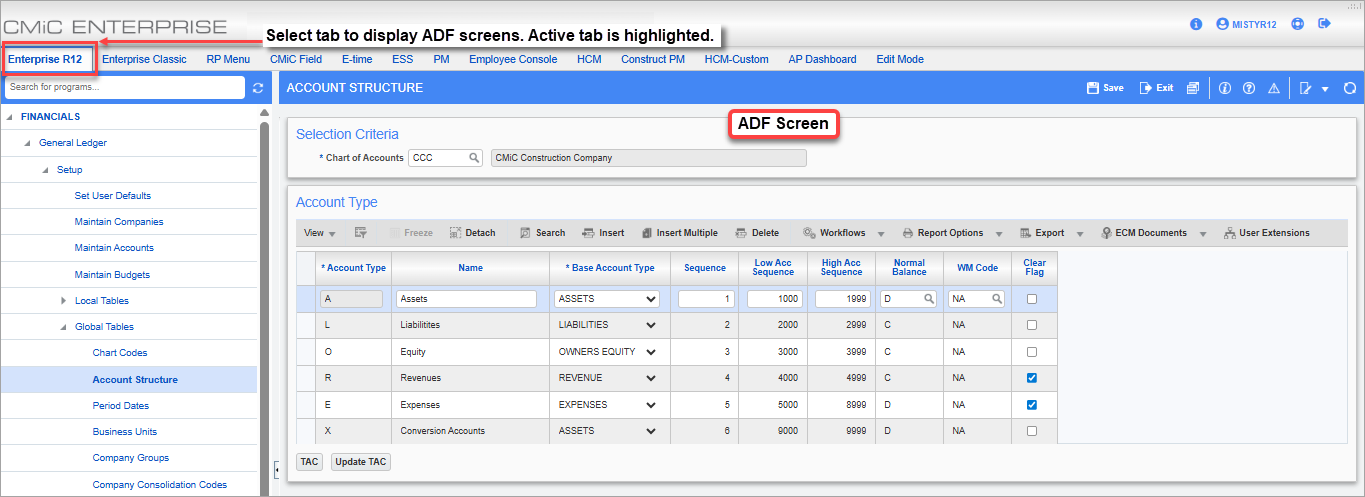Open the italic information icon in title bar

coord(1225,88)
